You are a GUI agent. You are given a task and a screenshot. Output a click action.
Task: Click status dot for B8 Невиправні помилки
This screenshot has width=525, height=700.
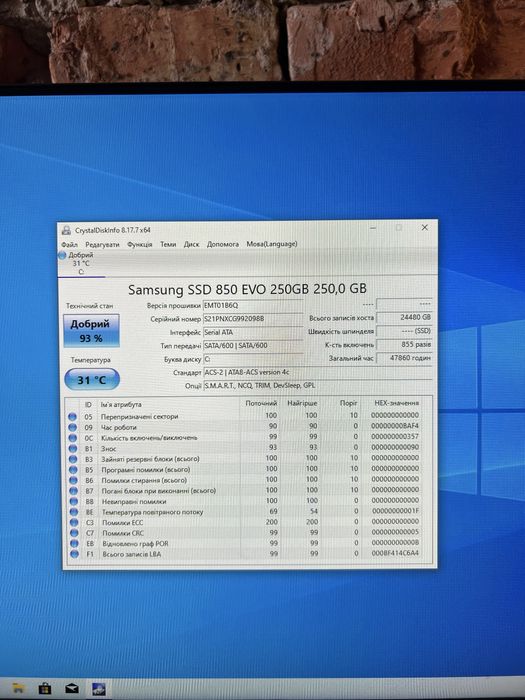[73, 502]
